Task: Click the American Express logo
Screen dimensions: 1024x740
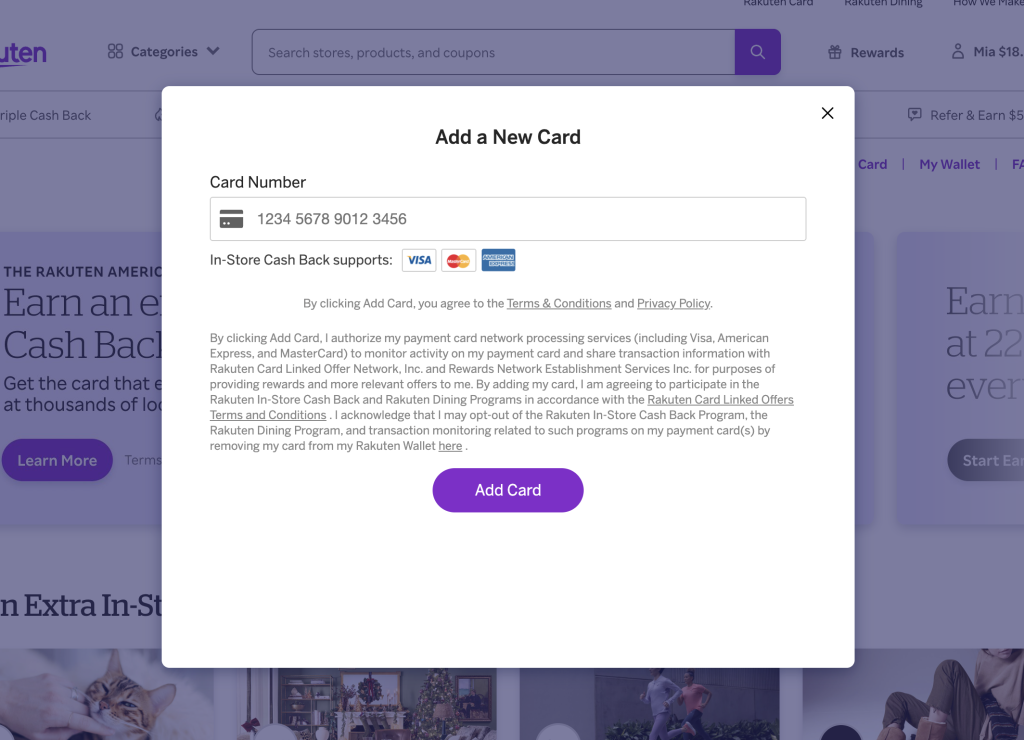Action: tap(498, 260)
